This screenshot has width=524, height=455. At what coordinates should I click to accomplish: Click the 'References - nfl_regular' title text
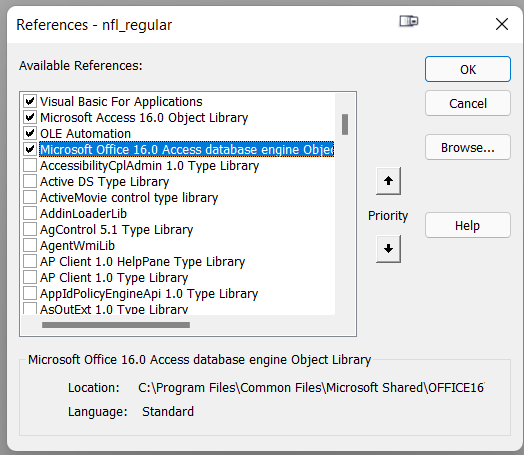(x=94, y=25)
